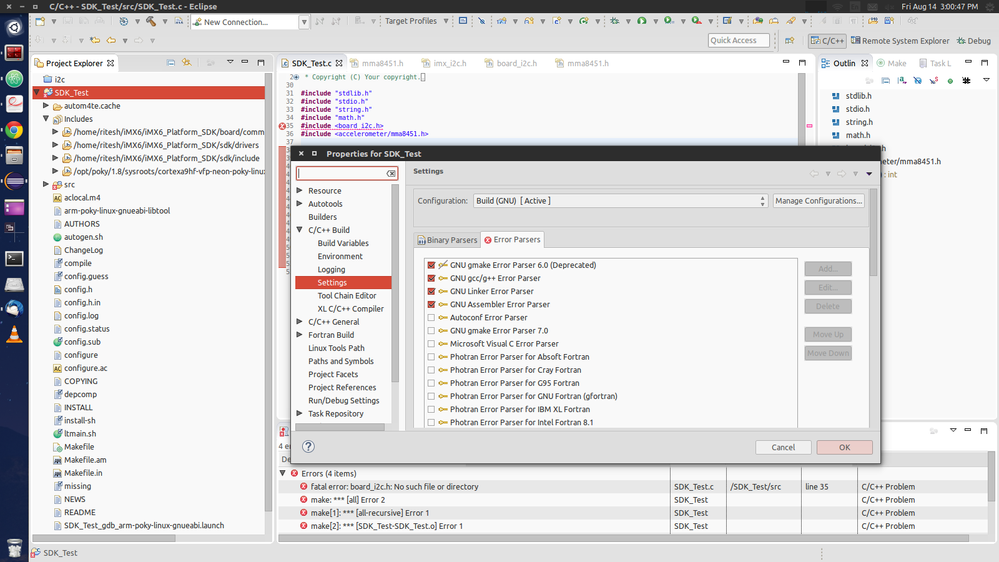Launch Google Chrome from the dock
The height and width of the screenshot is (562, 999).
(14, 131)
